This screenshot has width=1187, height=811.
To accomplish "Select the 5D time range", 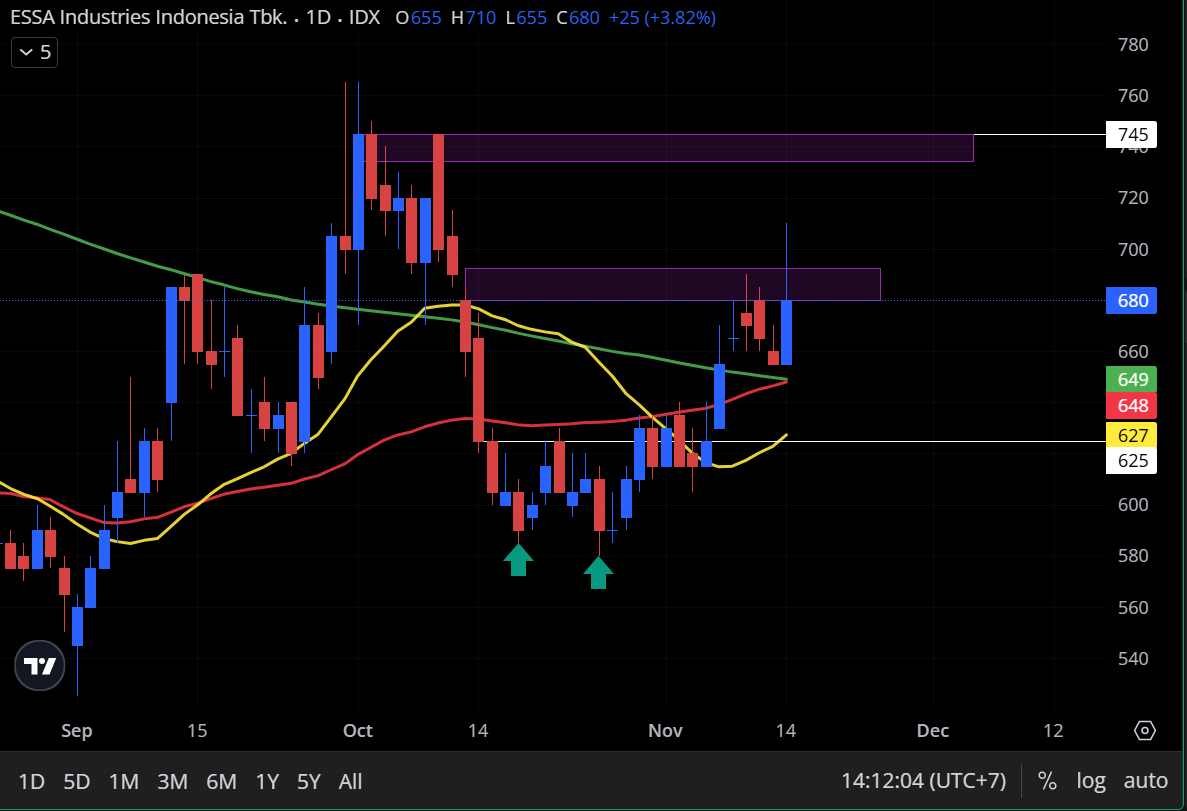I will pos(76,781).
